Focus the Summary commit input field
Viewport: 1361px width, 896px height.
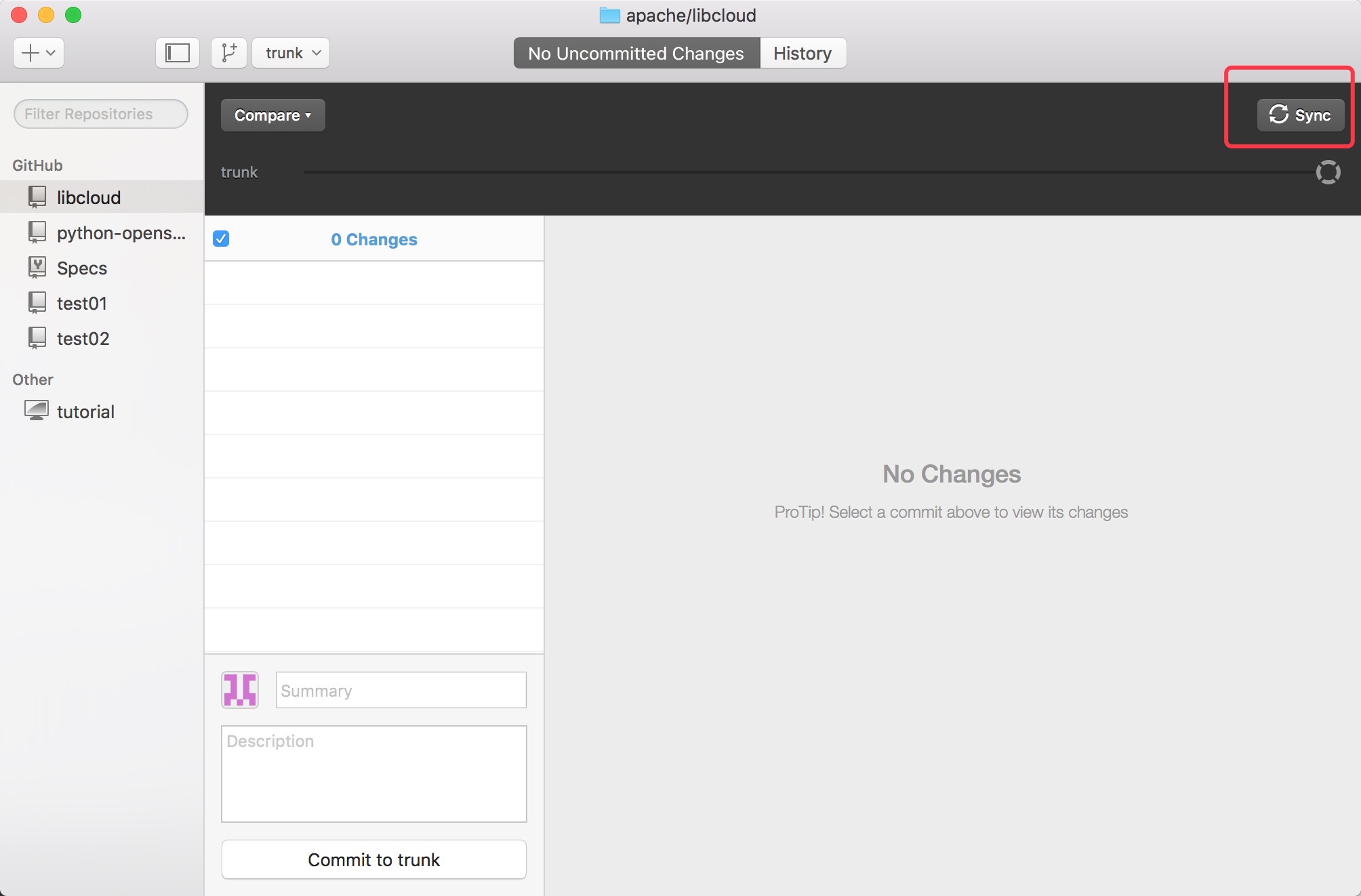[401, 690]
